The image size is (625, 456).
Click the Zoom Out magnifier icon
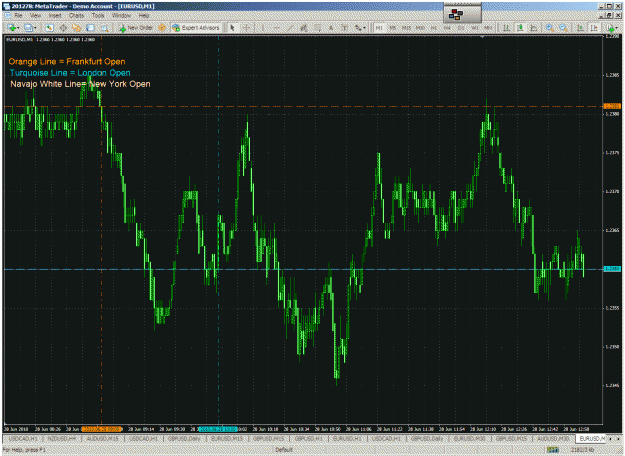(x=563, y=28)
